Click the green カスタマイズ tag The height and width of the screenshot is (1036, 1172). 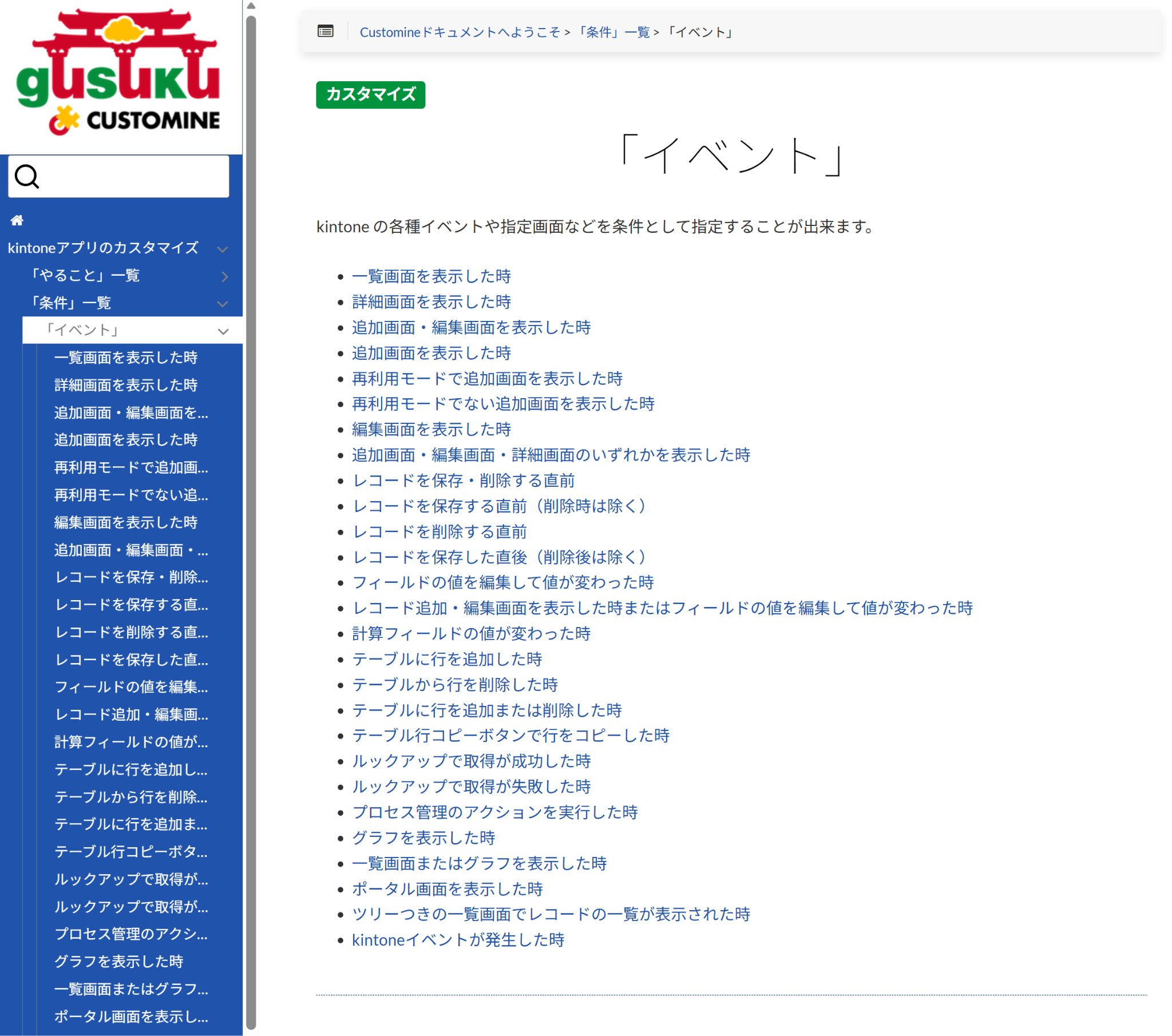(370, 94)
